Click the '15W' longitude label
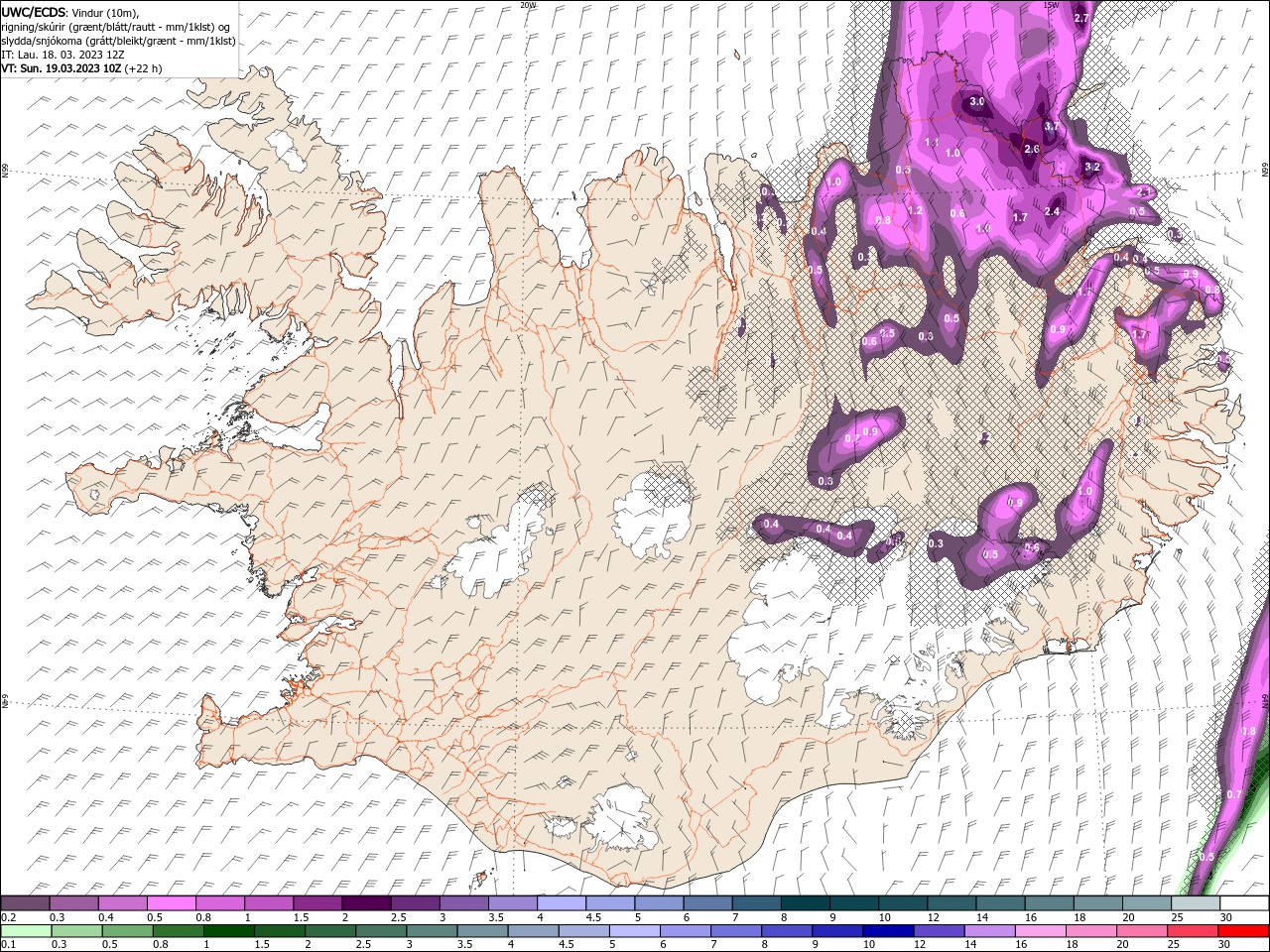The height and width of the screenshot is (952, 1270). [1052, 4]
